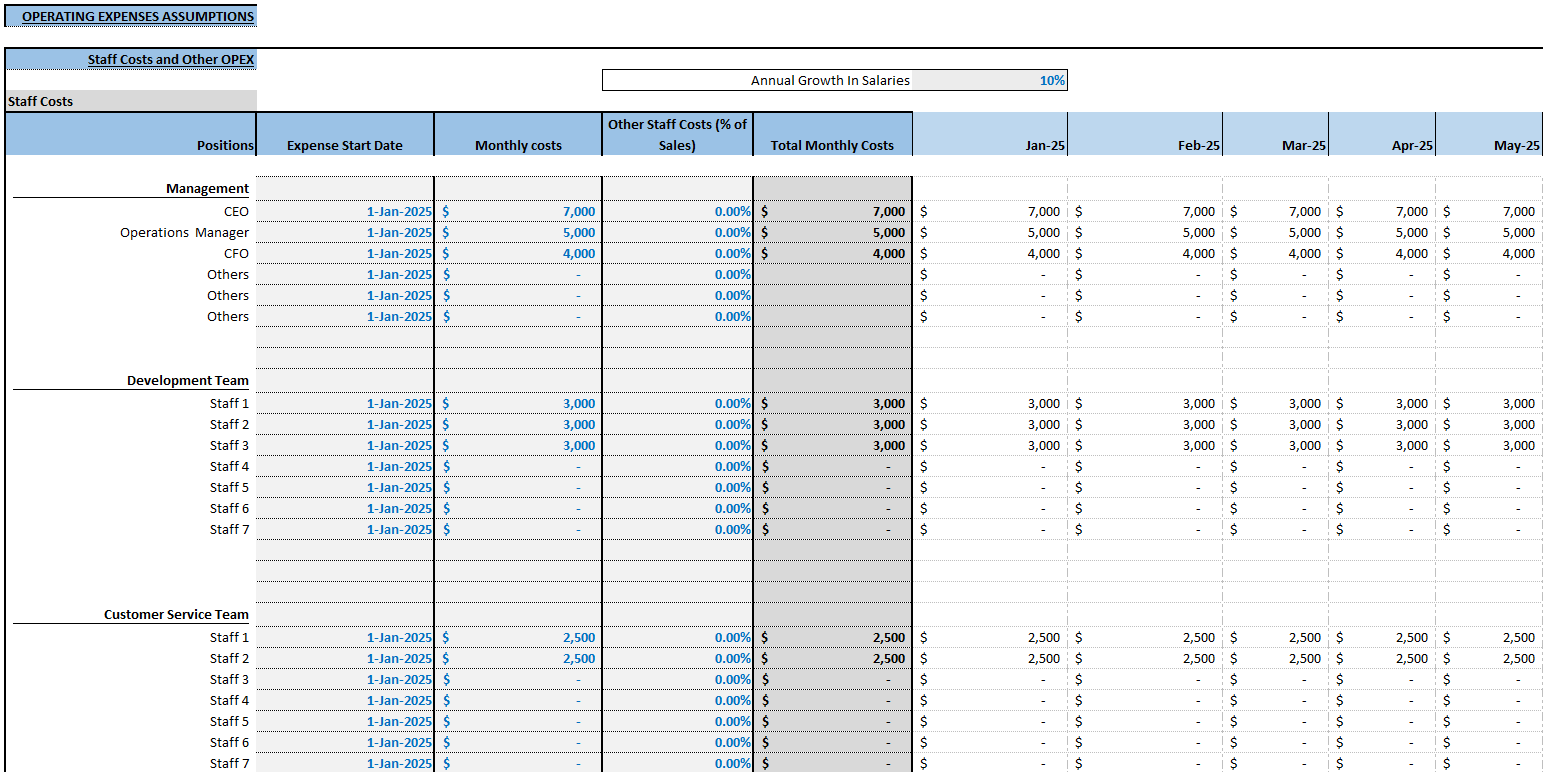Screen dimensions: 1543x772
Task: Select the Positions column header
Action: click(131, 134)
